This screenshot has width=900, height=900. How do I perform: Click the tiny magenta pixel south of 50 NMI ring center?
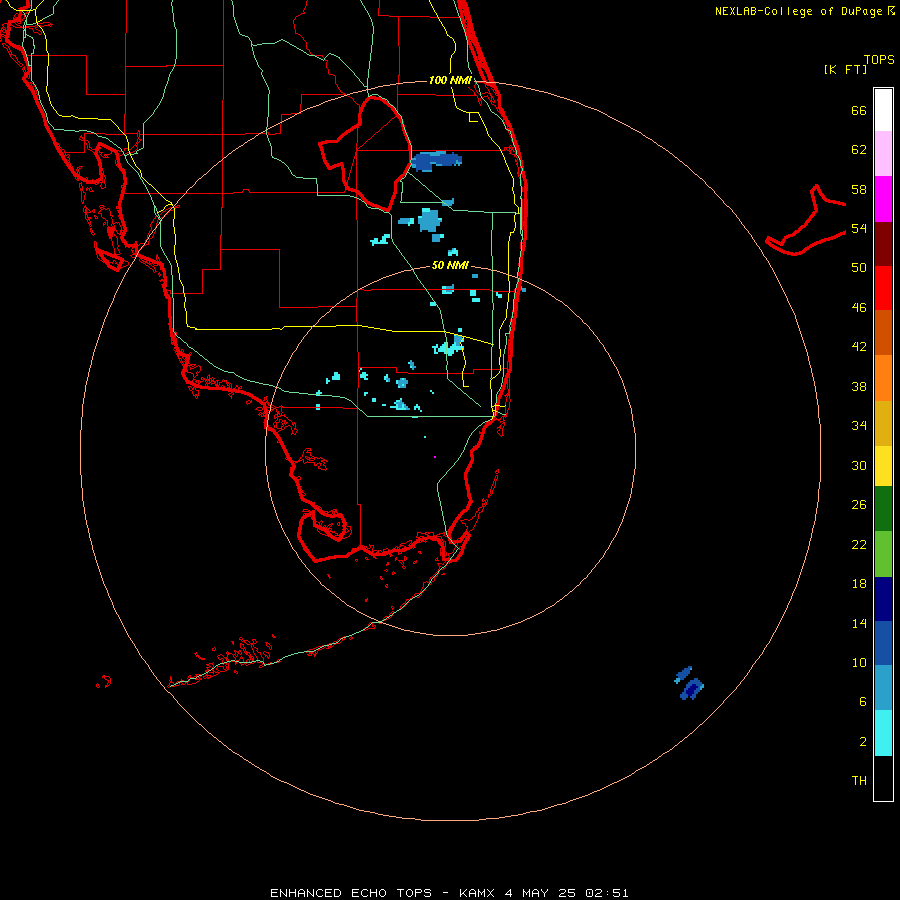pos(435,457)
